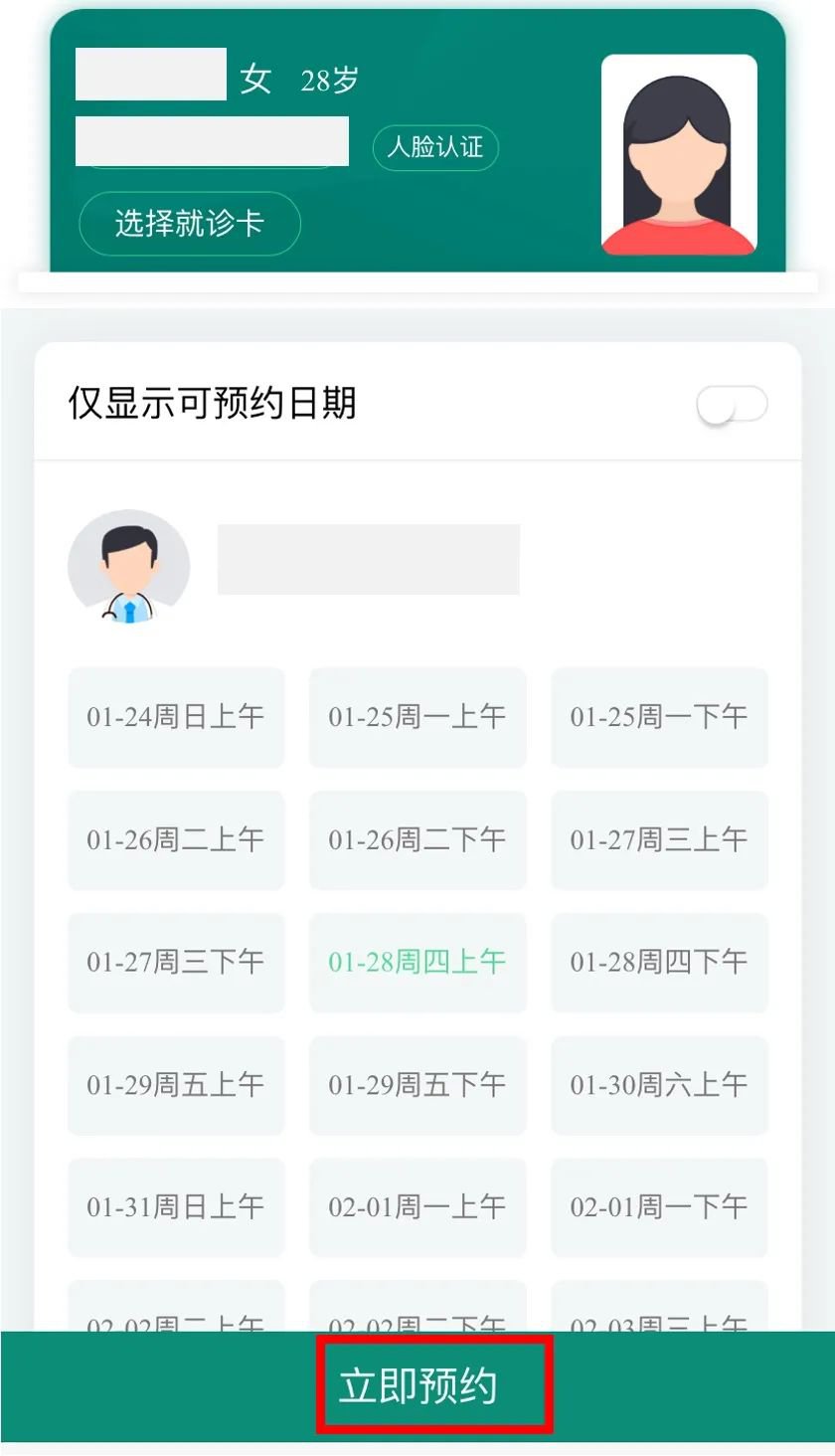
Task: Select the 01-26周二下午 slot
Action: 417,840
